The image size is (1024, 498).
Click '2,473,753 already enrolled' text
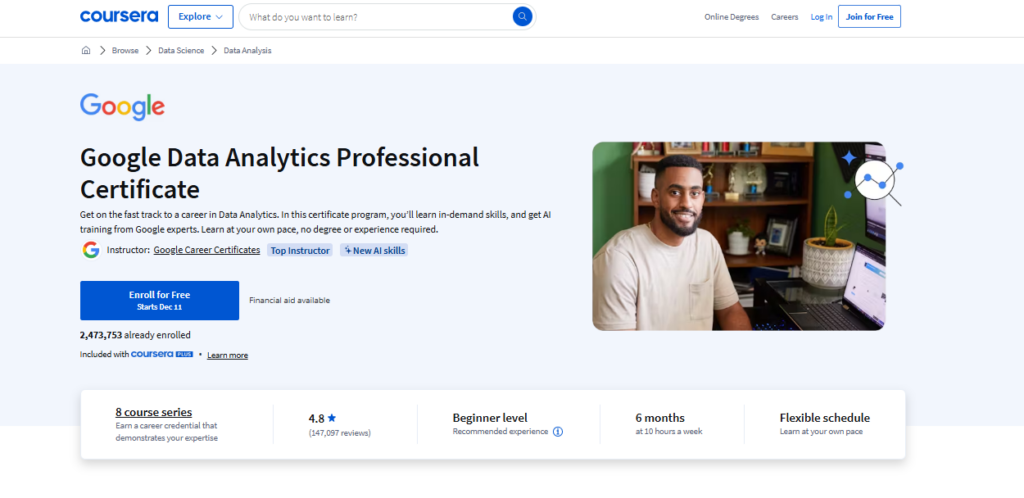click(x=135, y=335)
